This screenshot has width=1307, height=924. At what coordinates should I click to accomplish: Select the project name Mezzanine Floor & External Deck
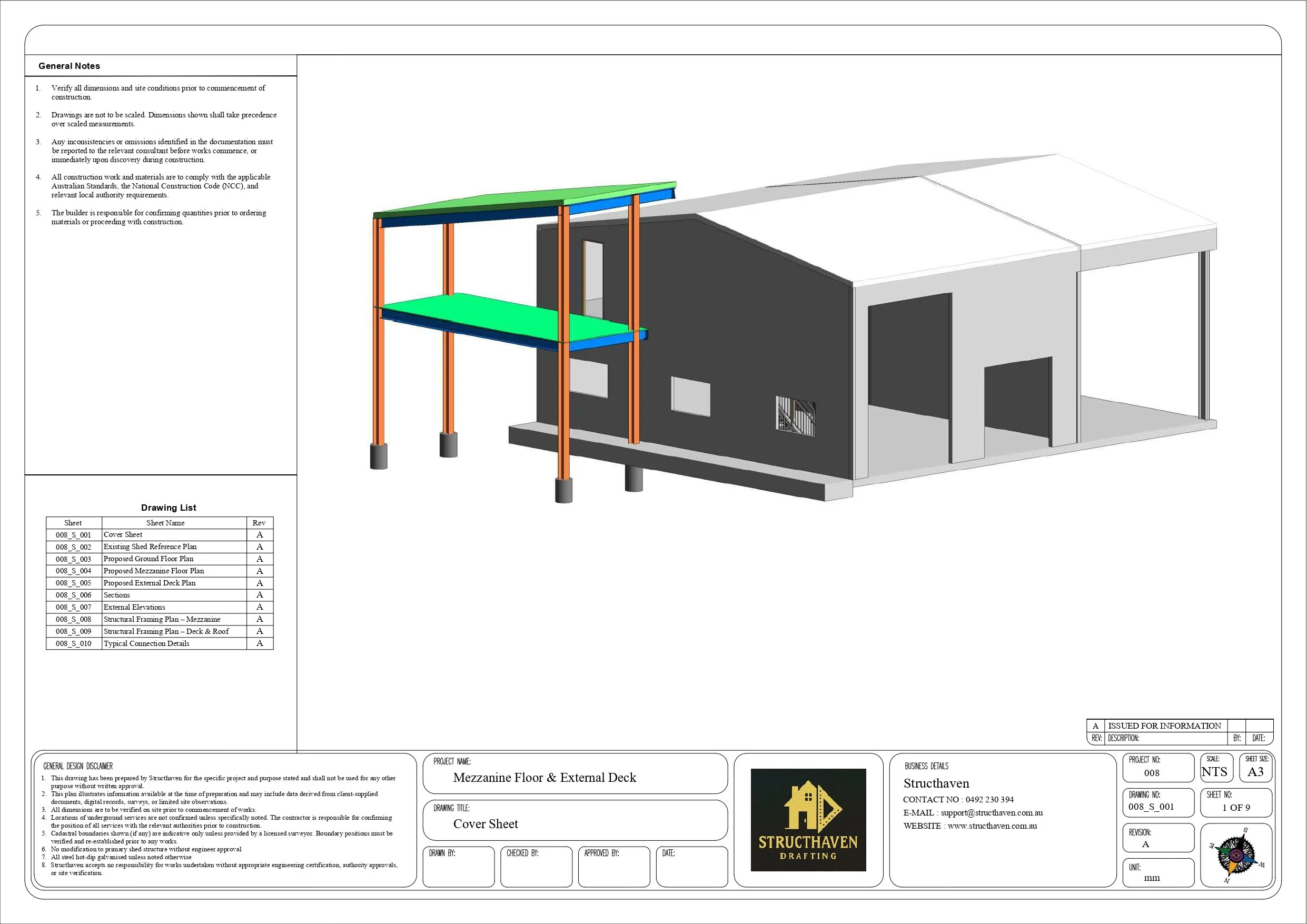pos(545,777)
